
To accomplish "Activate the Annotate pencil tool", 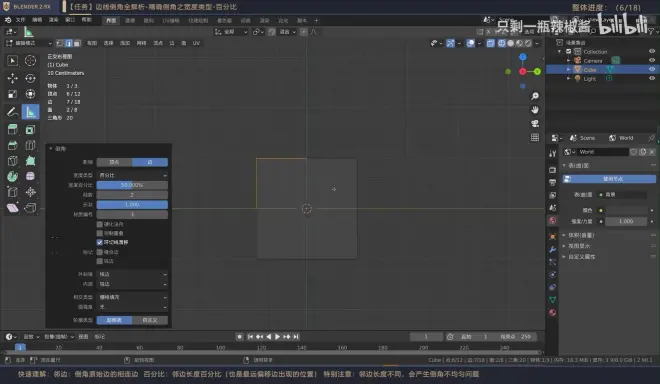I will (x=12, y=112).
